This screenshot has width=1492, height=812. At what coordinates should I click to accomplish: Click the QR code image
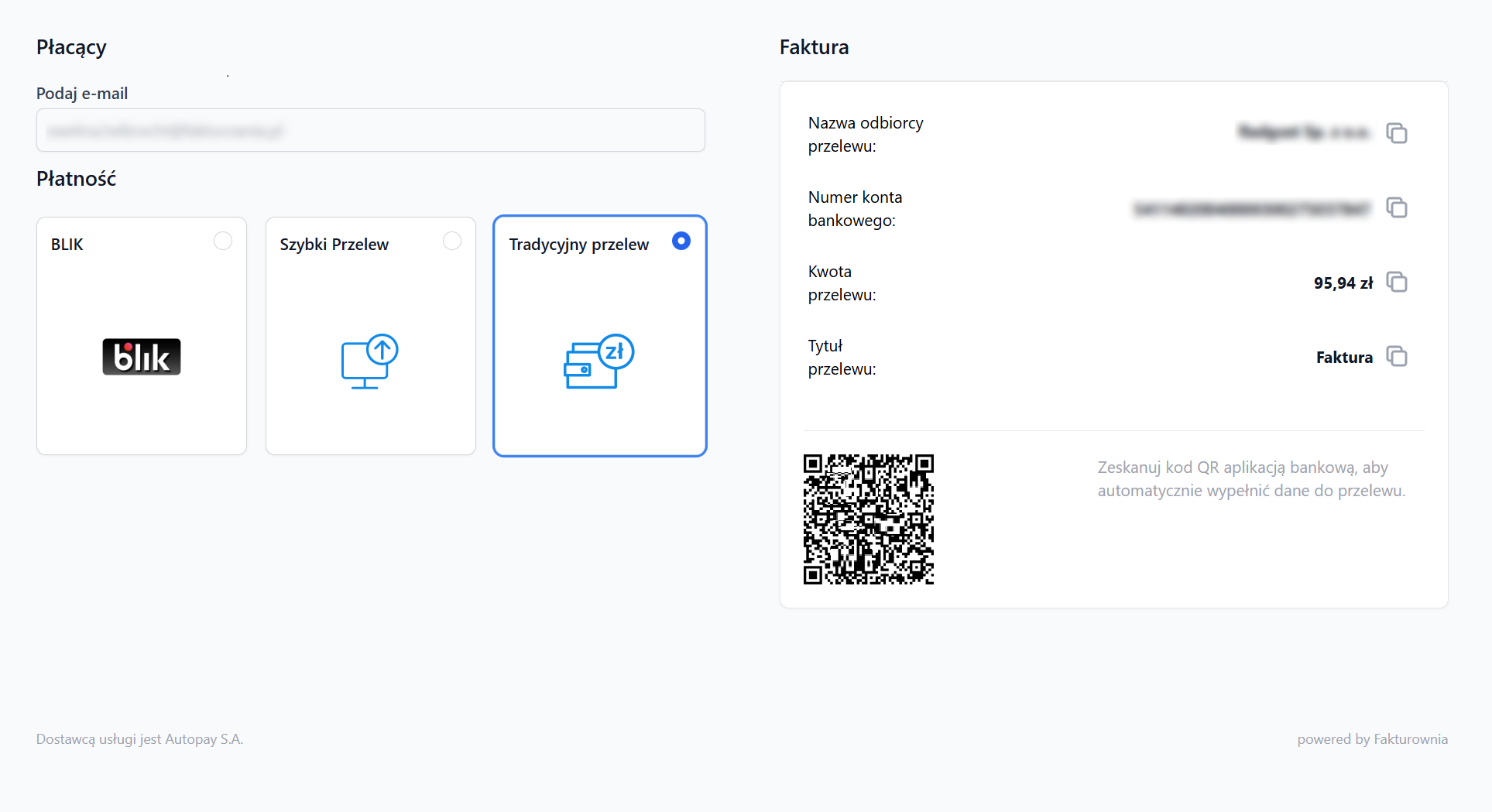tap(869, 519)
